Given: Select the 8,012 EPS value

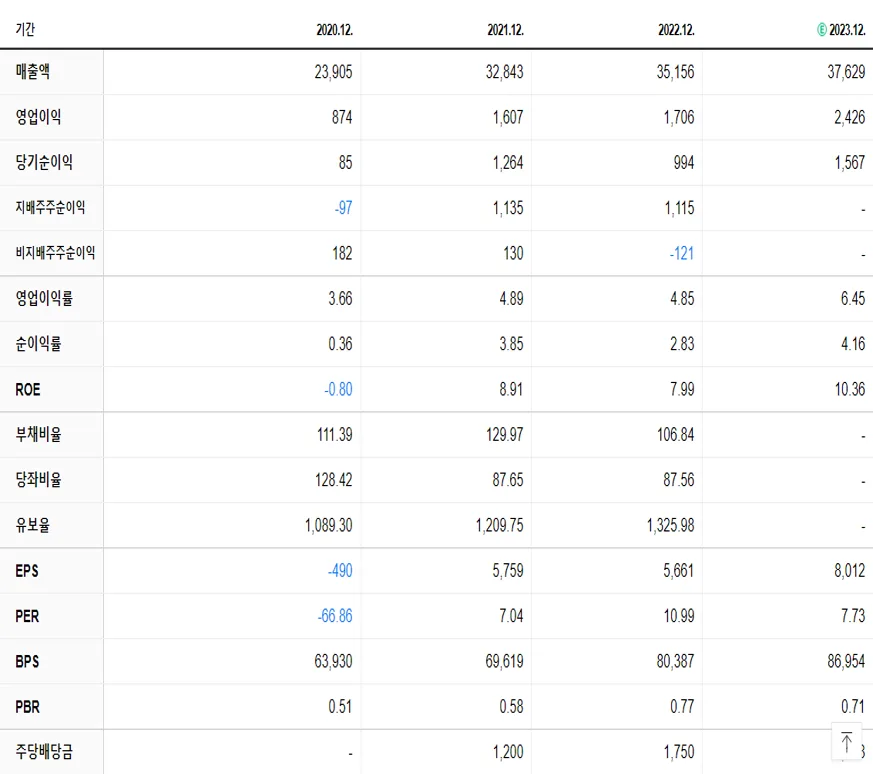Looking at the screenshot, I should click(850, 571).
